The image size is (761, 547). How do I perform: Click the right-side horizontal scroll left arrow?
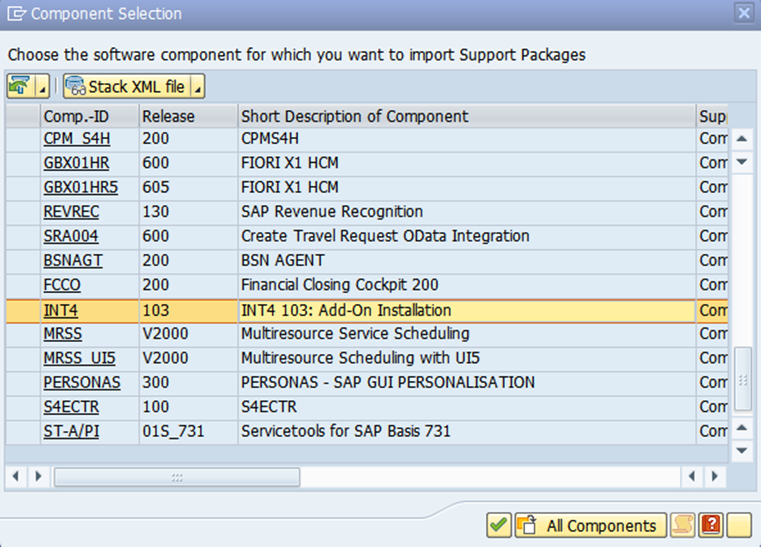pos(692,476)
